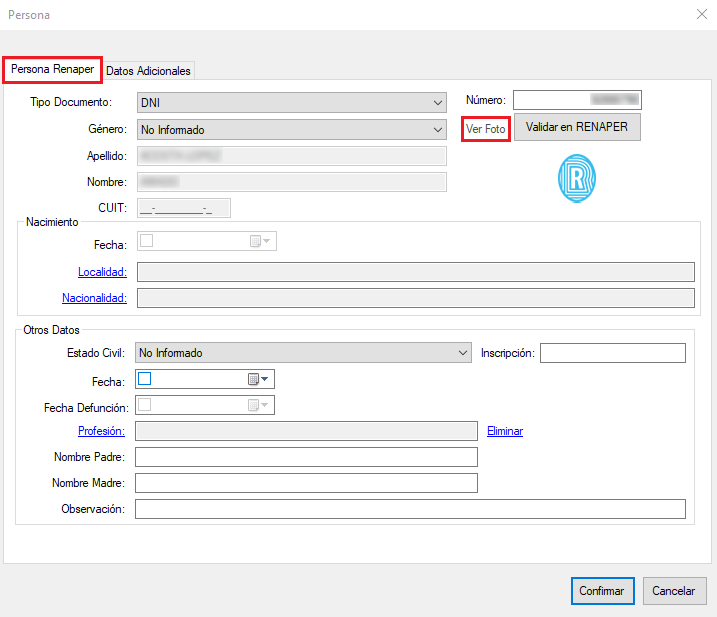Open calendar icon for Fecha Defunción
717x617 pixels.
[255, 406]
